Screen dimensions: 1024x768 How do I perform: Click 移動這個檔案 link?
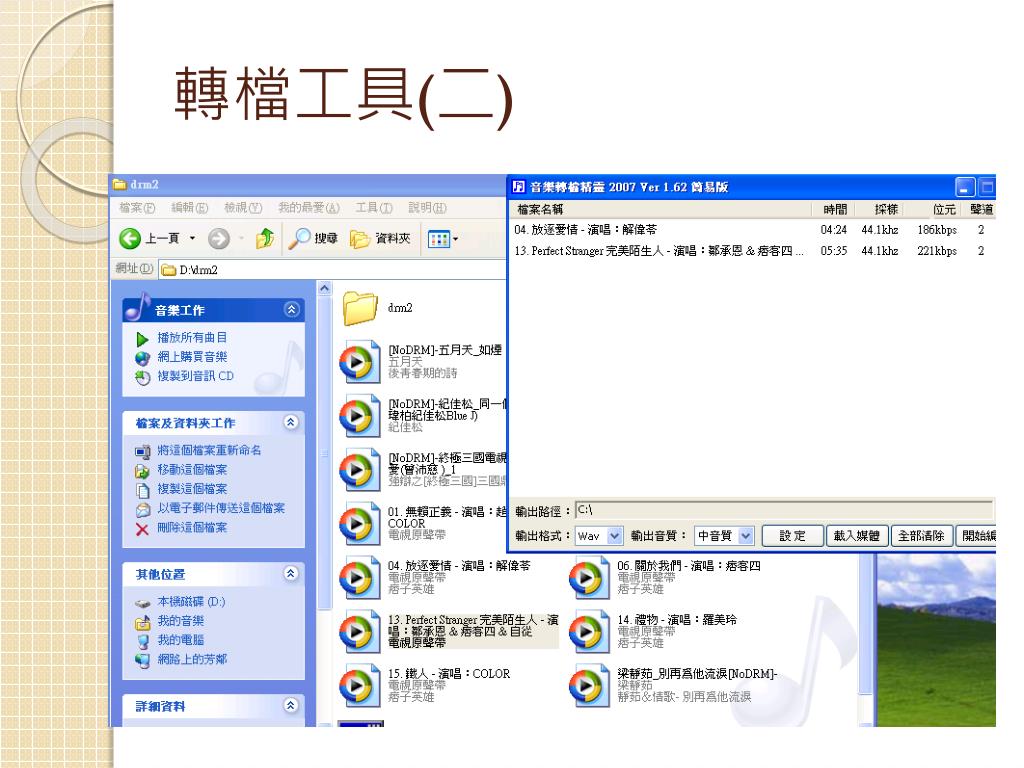tap(192, 470)
